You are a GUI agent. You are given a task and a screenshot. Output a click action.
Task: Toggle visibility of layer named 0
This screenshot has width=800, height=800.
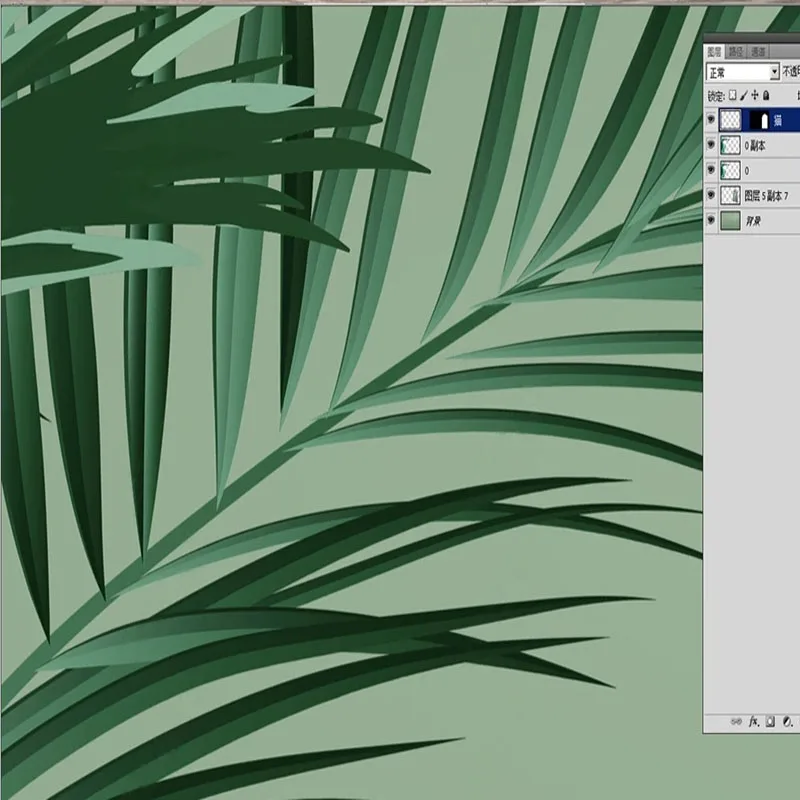(x=711, y=170)
